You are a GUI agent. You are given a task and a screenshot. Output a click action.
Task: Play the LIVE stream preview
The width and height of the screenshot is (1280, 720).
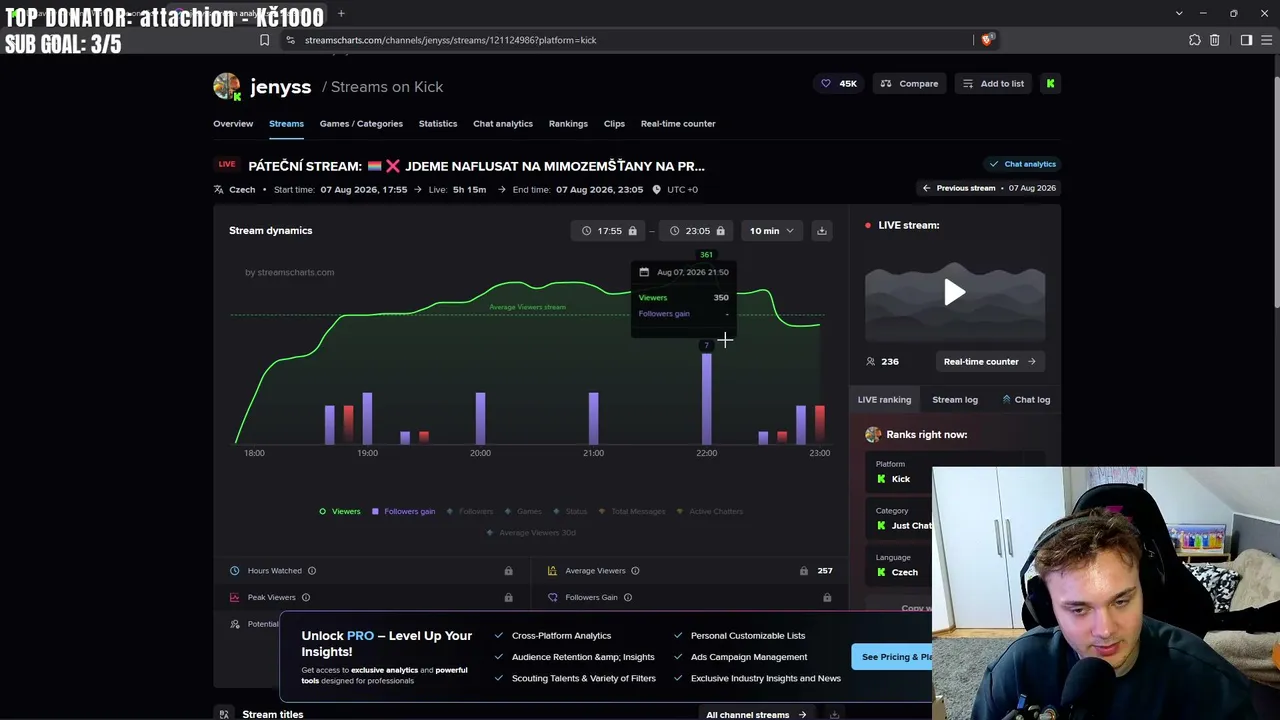coord(955,292)
